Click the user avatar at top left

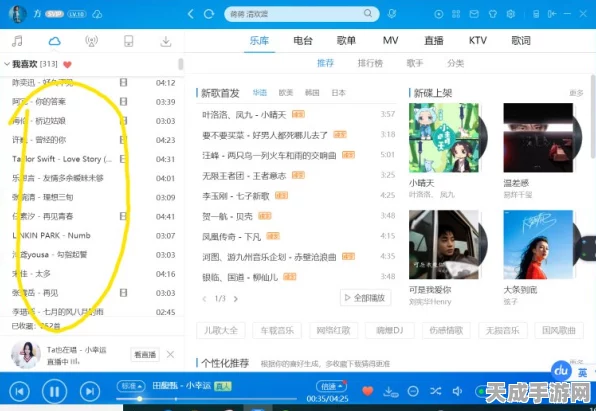click(17, 14)
